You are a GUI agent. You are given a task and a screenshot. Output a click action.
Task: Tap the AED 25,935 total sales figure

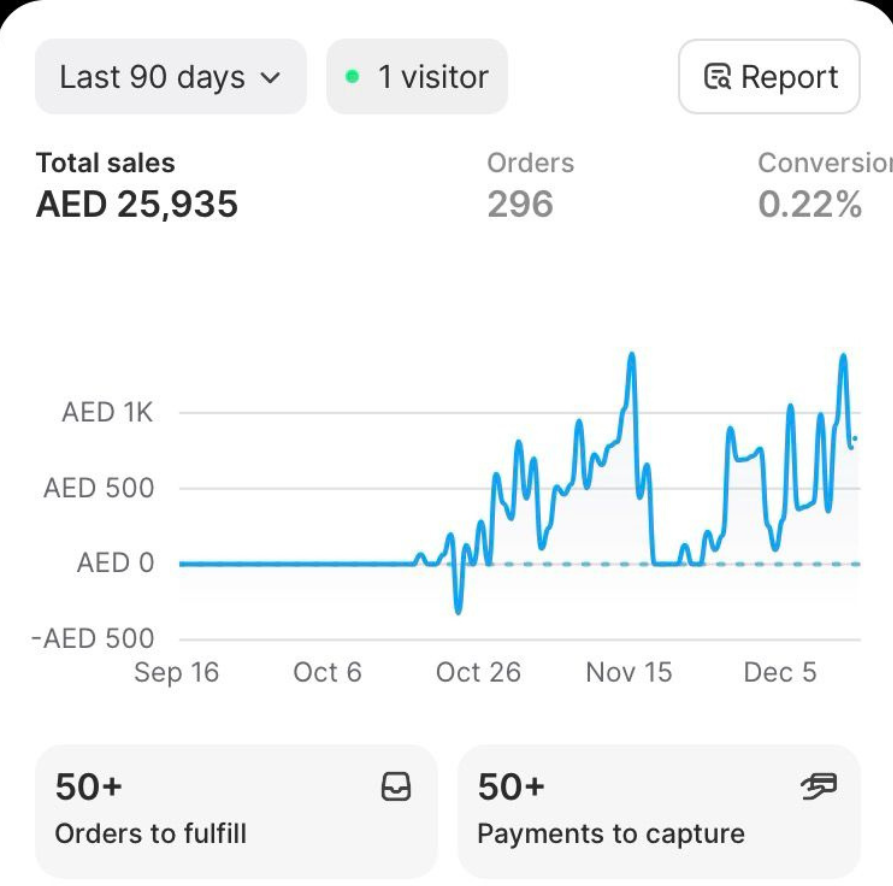click(x=137, y=204)
